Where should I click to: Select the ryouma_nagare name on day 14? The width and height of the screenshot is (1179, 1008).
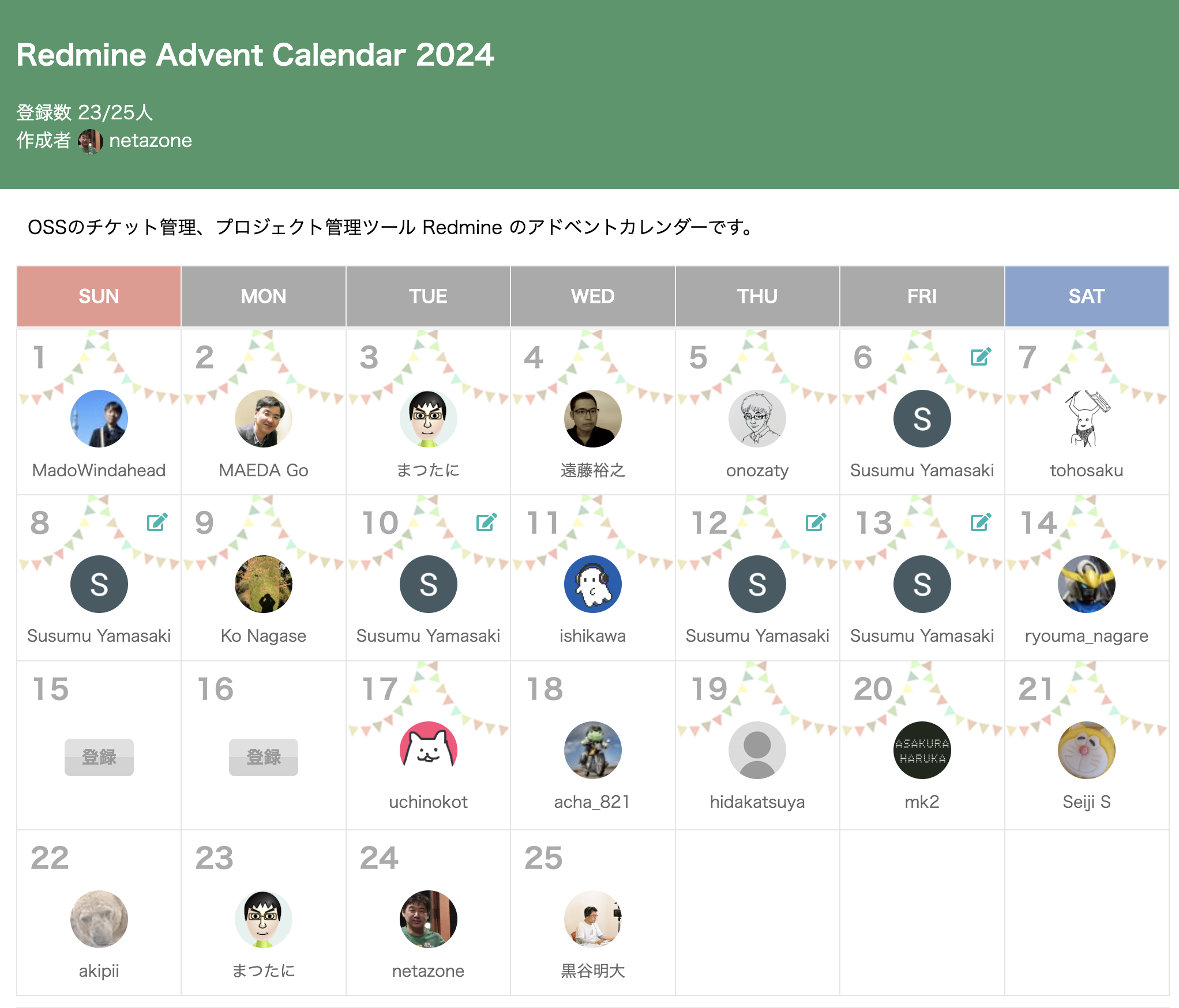[1086, 636]
